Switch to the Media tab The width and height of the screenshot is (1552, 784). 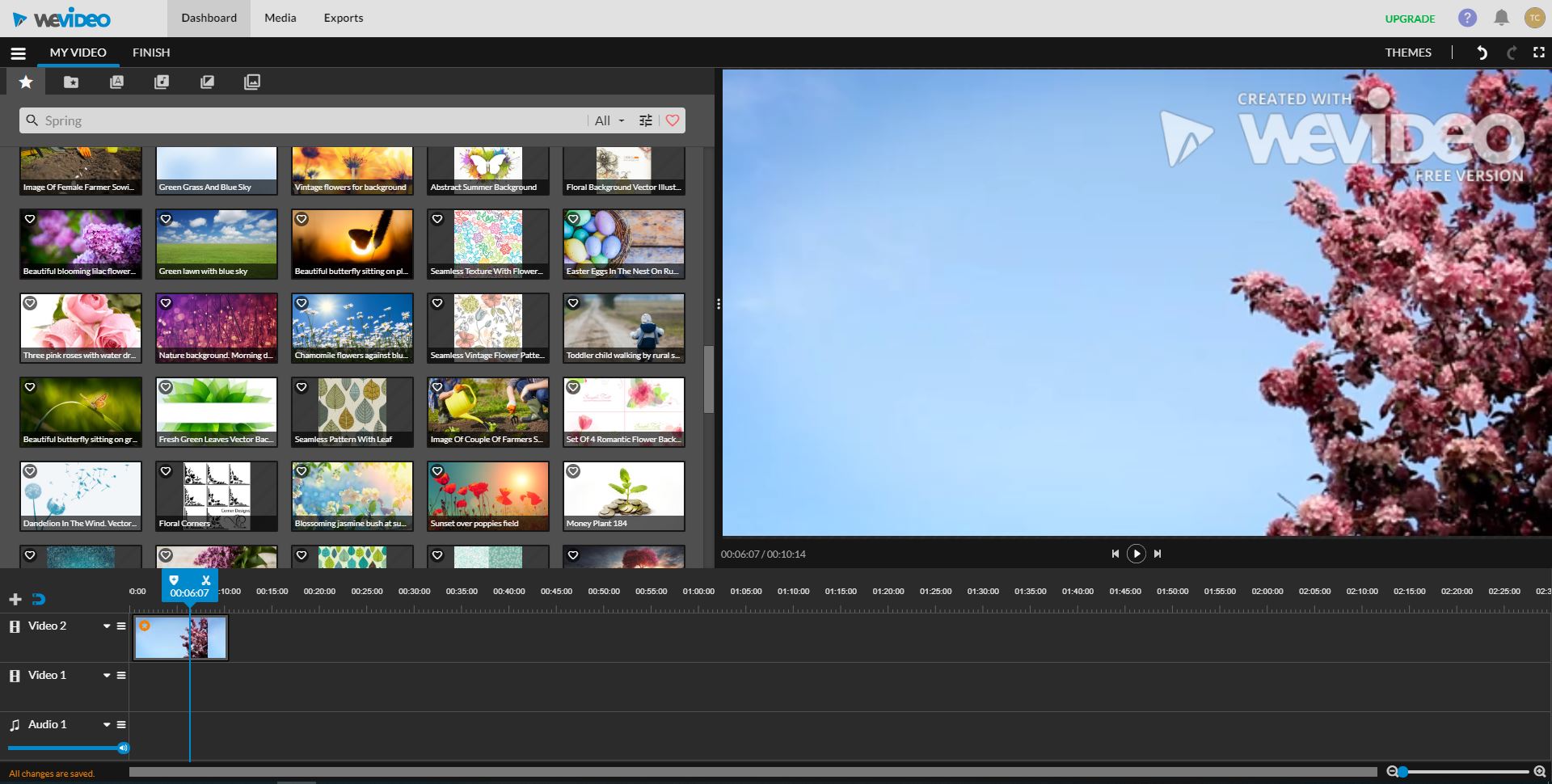(280, 18)
